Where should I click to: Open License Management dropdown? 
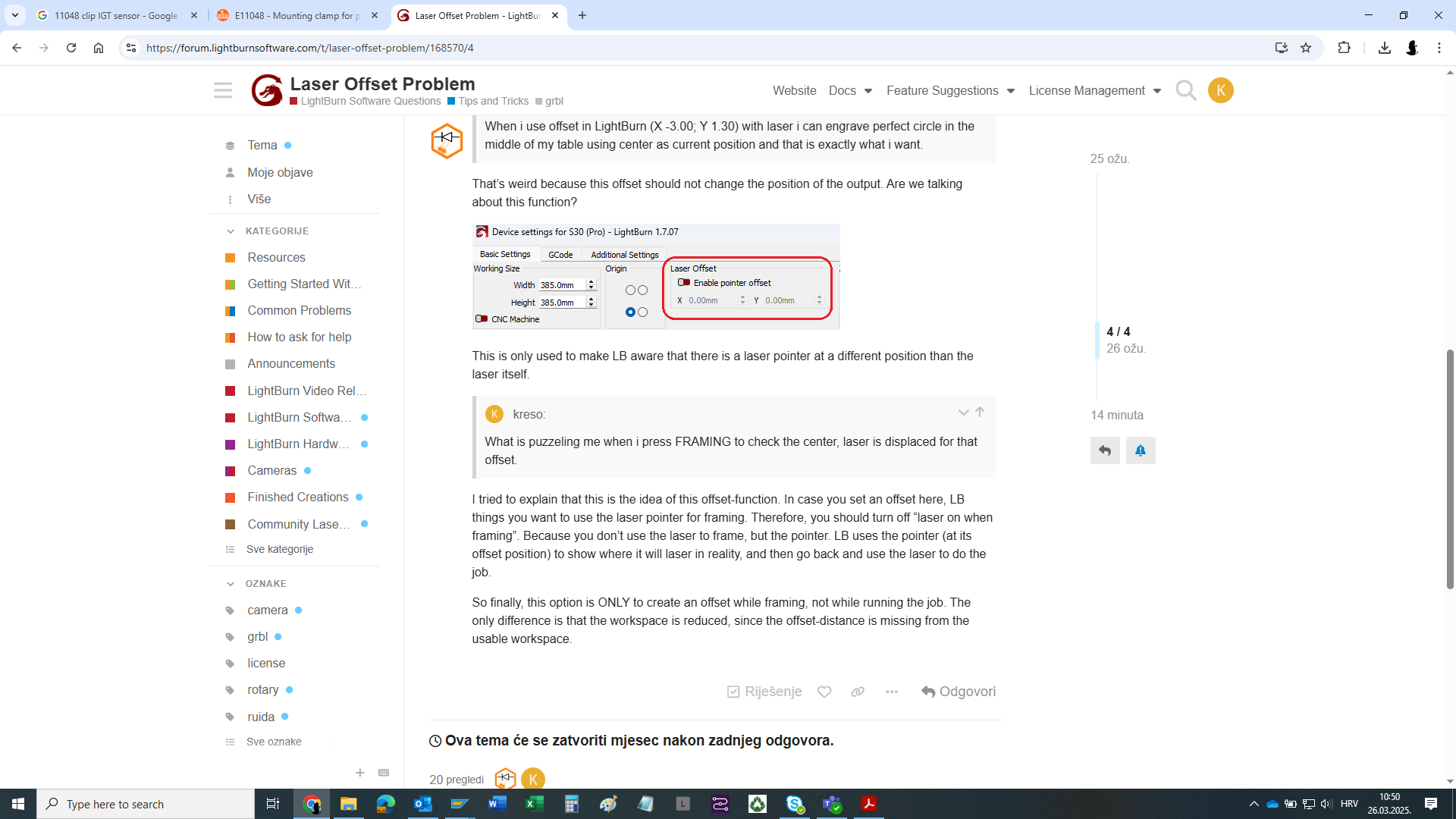[x=1095, y=90]
